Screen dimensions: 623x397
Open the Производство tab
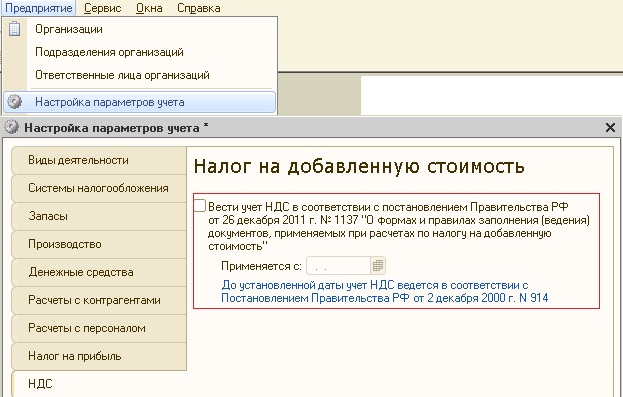pyautogui.click(x=99, y=244)
